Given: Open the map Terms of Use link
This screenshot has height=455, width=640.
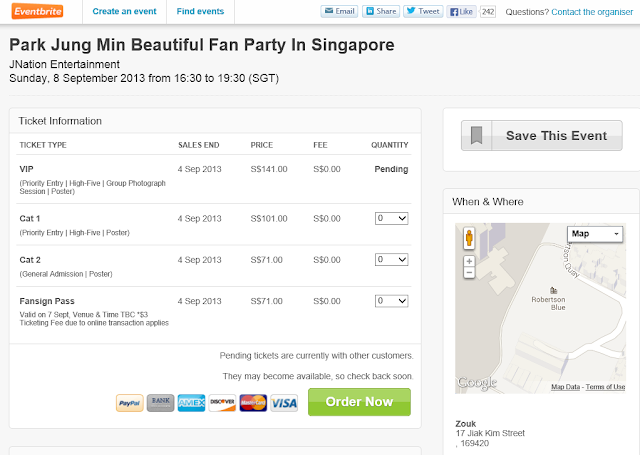Looking at the screenshot, I should (x=605, y=387).
